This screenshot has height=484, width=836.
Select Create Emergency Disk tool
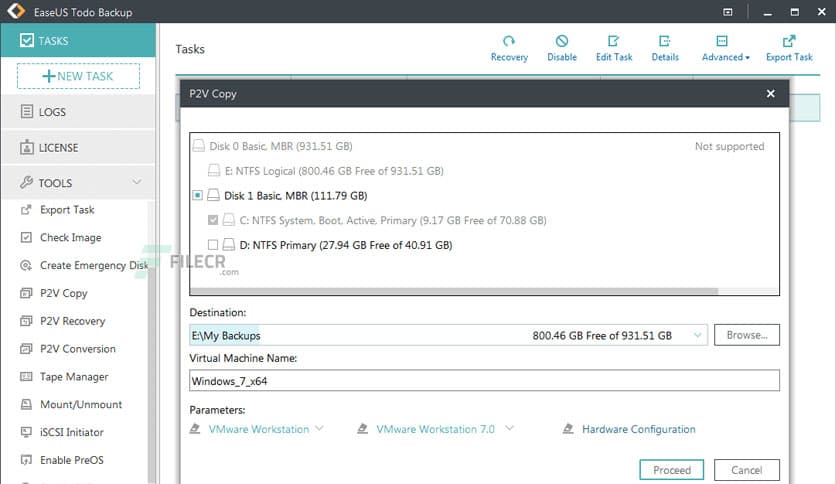point(94,265)
